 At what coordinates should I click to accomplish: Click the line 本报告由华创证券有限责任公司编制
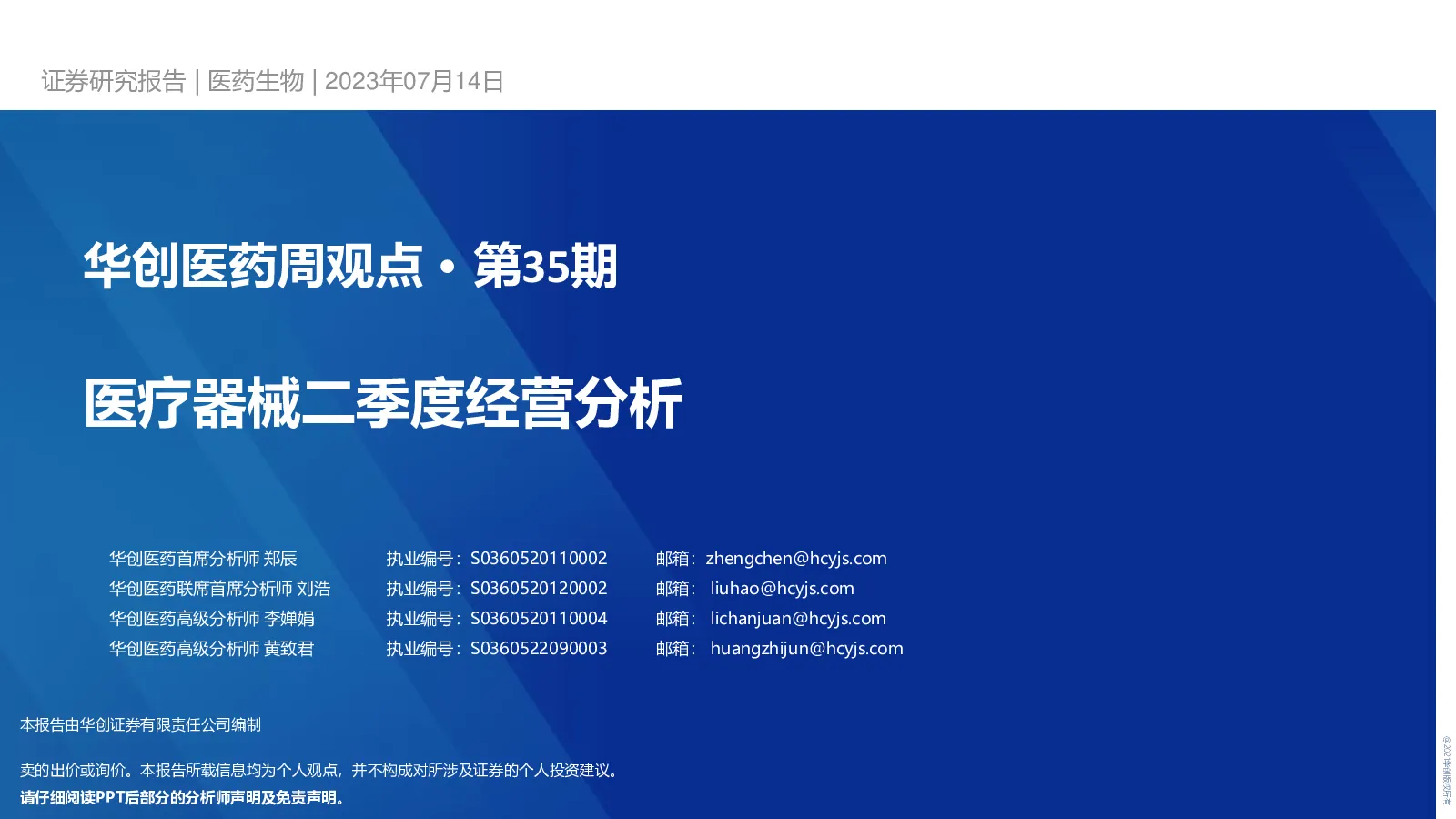[140, 724]
